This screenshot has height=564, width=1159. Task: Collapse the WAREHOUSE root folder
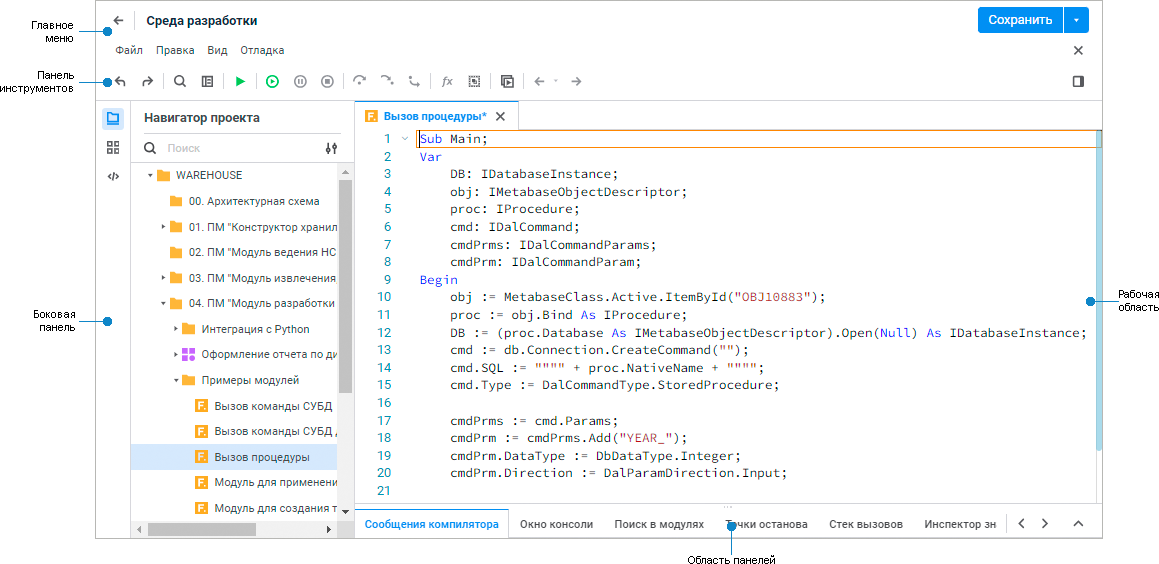pos(150,175)
